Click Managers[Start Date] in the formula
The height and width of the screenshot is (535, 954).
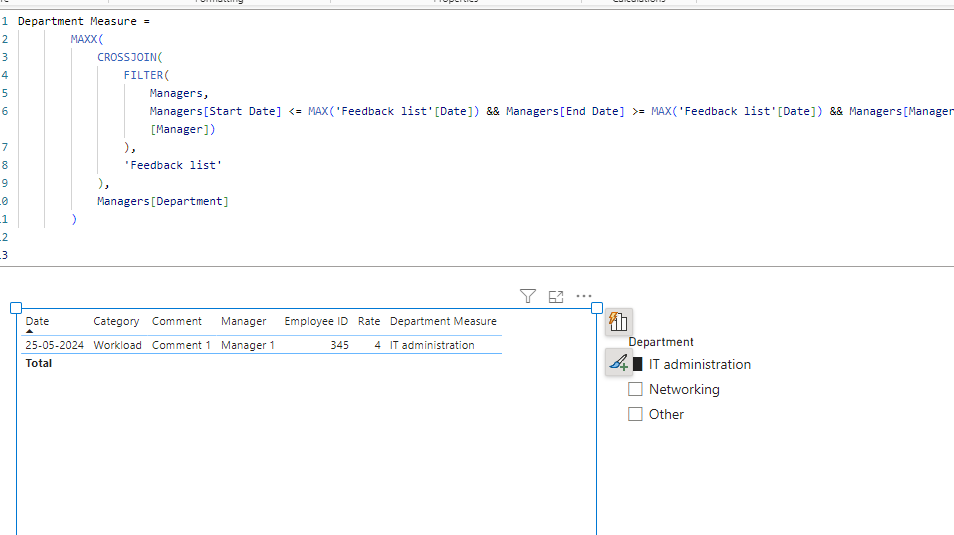click(x=215, y=111)
